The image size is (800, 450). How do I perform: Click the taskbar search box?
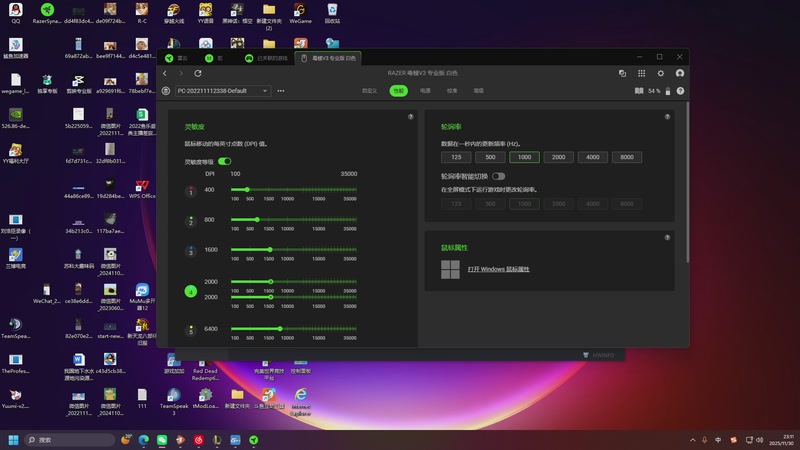(69, 440)
